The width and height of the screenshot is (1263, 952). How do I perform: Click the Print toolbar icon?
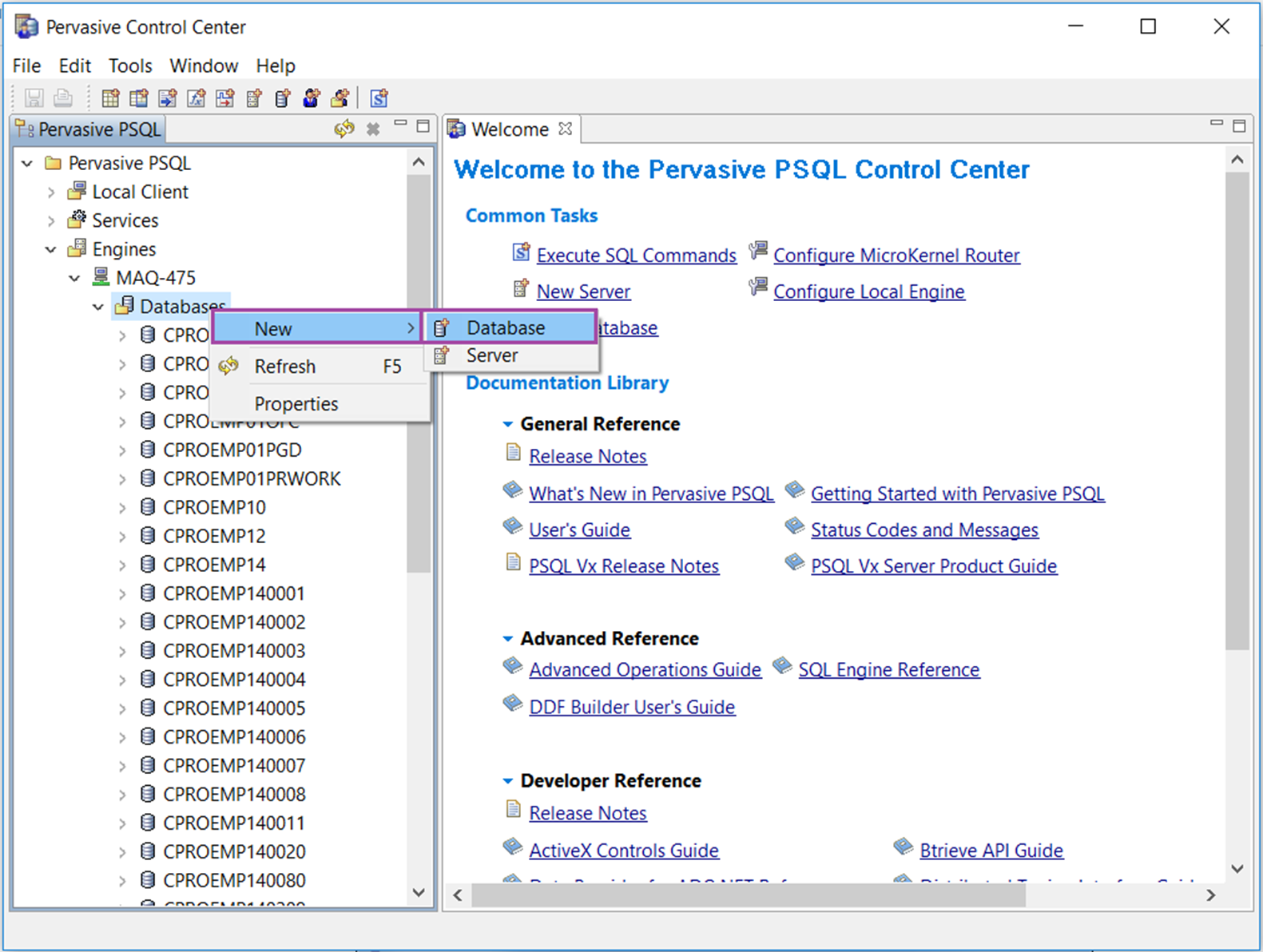point(62,98)
